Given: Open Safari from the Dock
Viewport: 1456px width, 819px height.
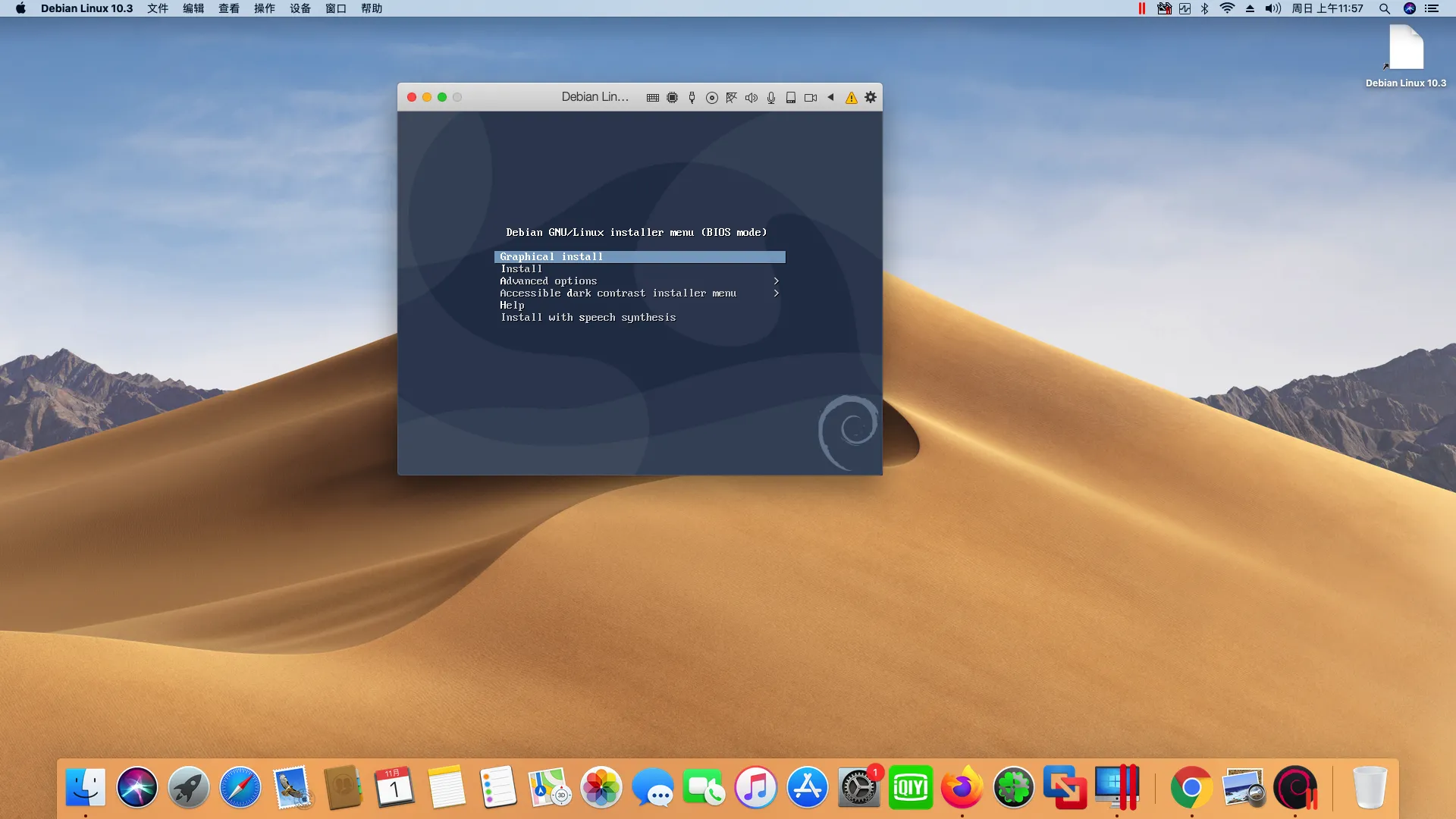Looking at the screenshot, I should click(x=240, y=787).
